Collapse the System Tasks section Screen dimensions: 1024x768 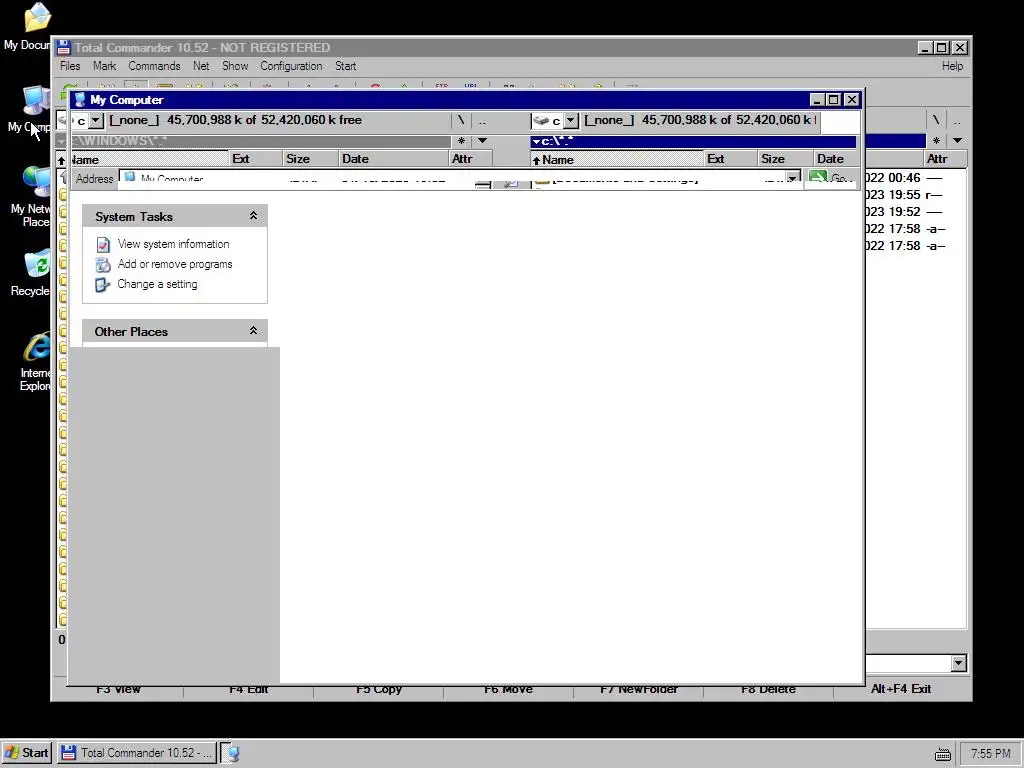[253, 216]
